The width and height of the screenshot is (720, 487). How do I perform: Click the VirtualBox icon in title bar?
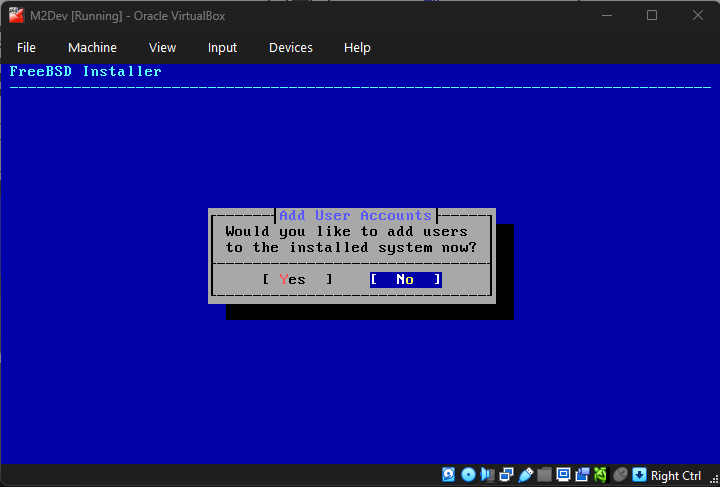[16, 15]
